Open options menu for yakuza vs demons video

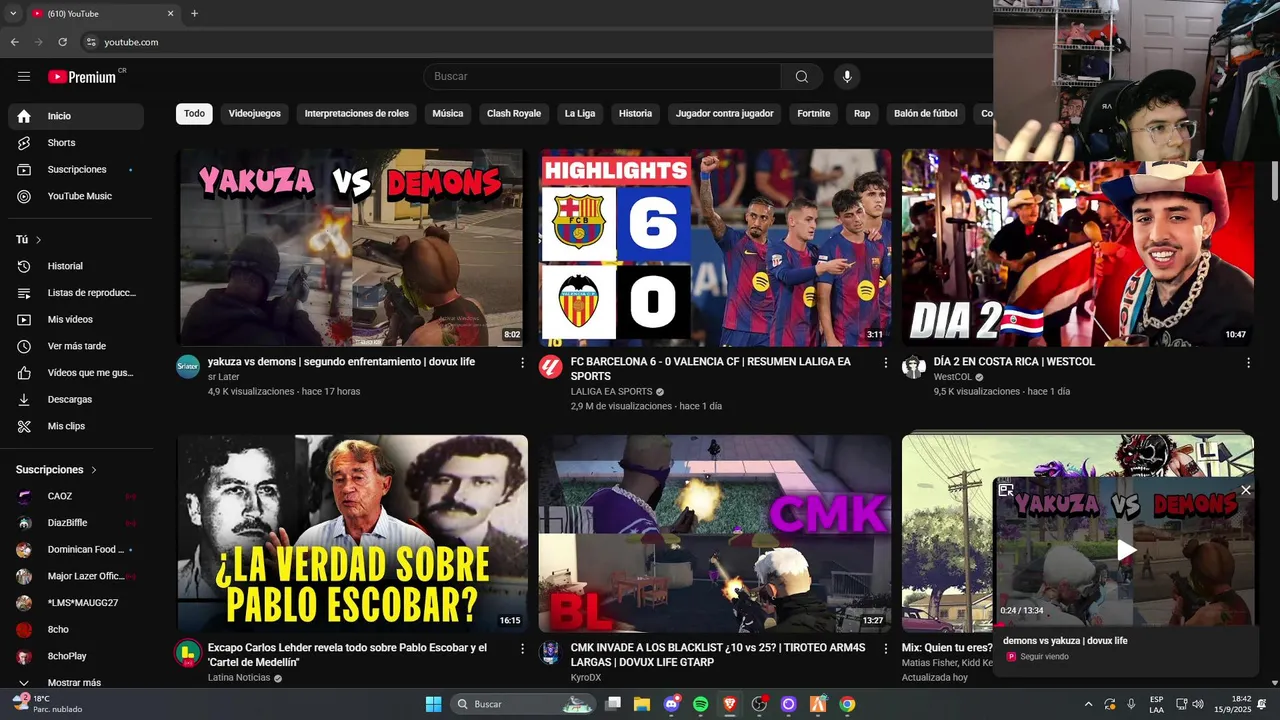coord(522,363)
